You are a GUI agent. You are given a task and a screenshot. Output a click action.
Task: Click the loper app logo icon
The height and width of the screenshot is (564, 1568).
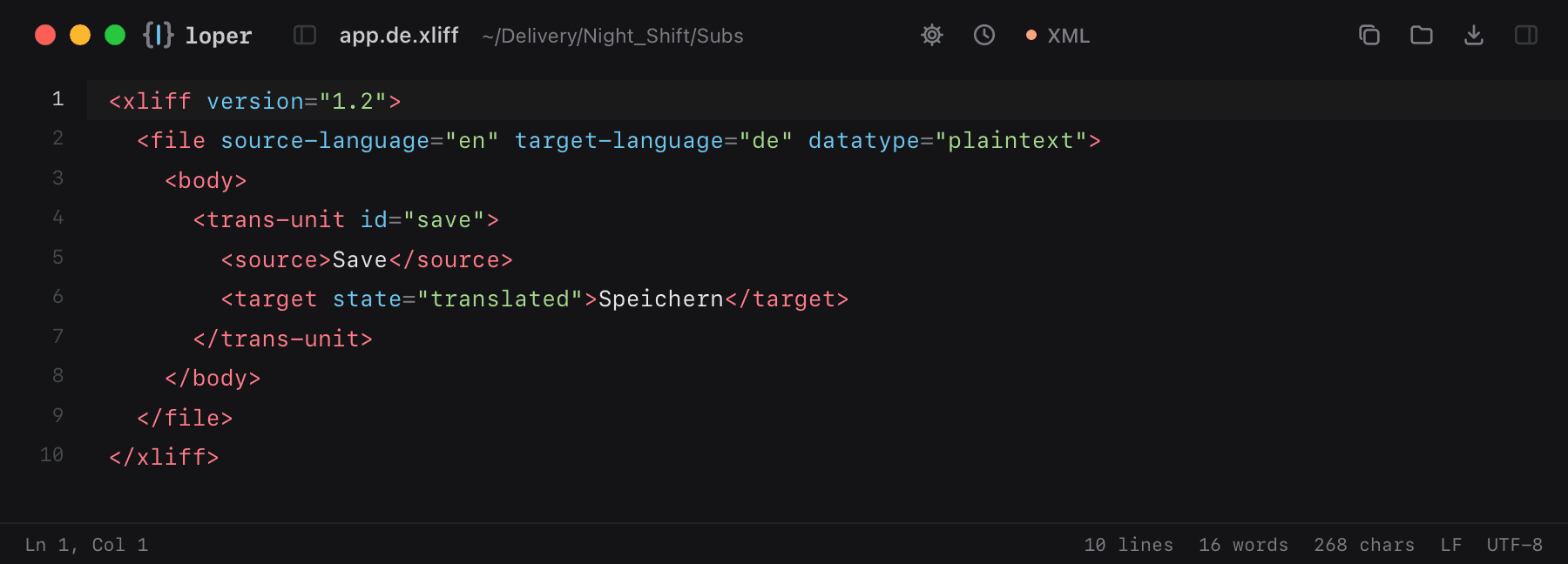pyautogui.click(x=159, y=35)
